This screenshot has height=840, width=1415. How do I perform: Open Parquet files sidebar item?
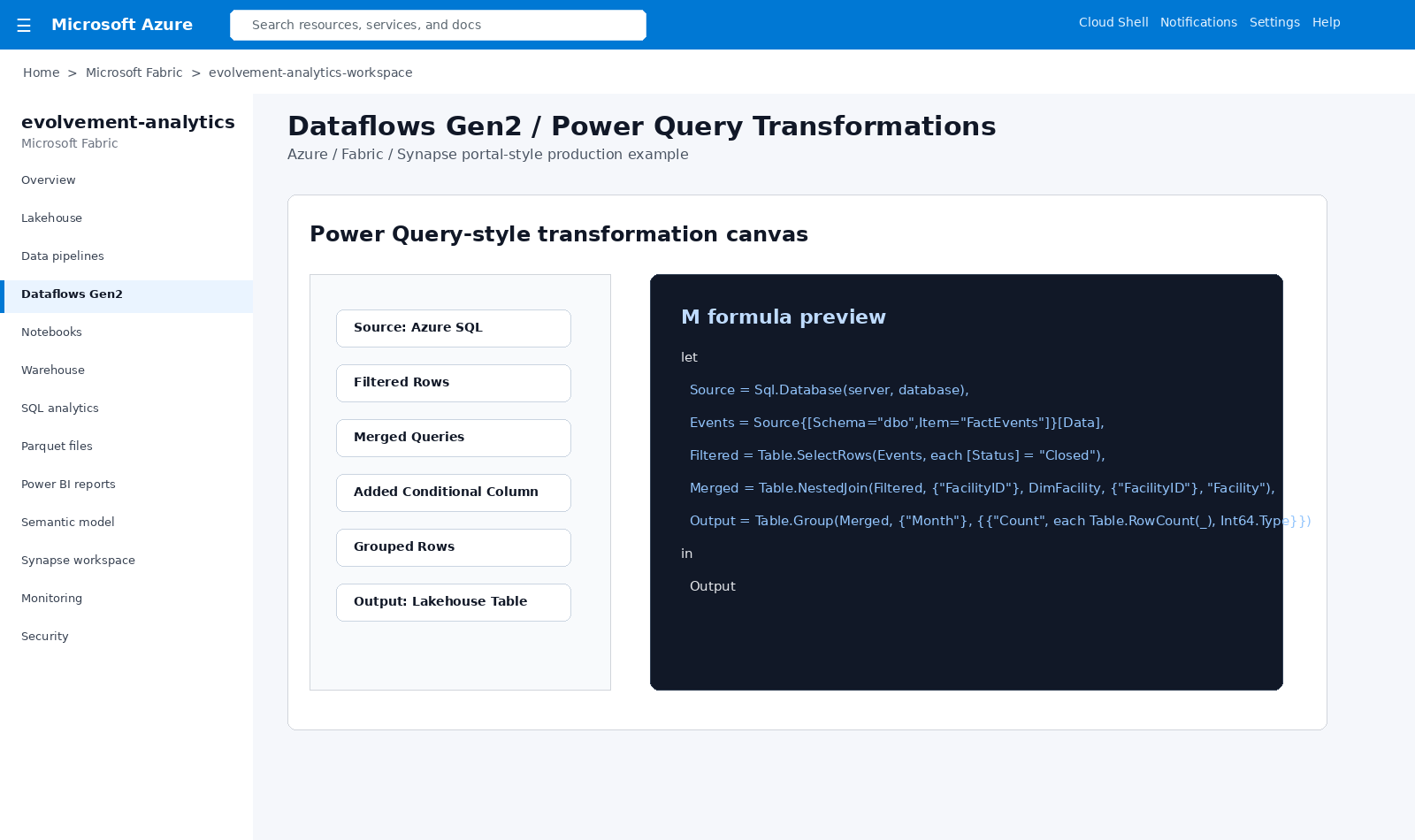pos(126,447)
